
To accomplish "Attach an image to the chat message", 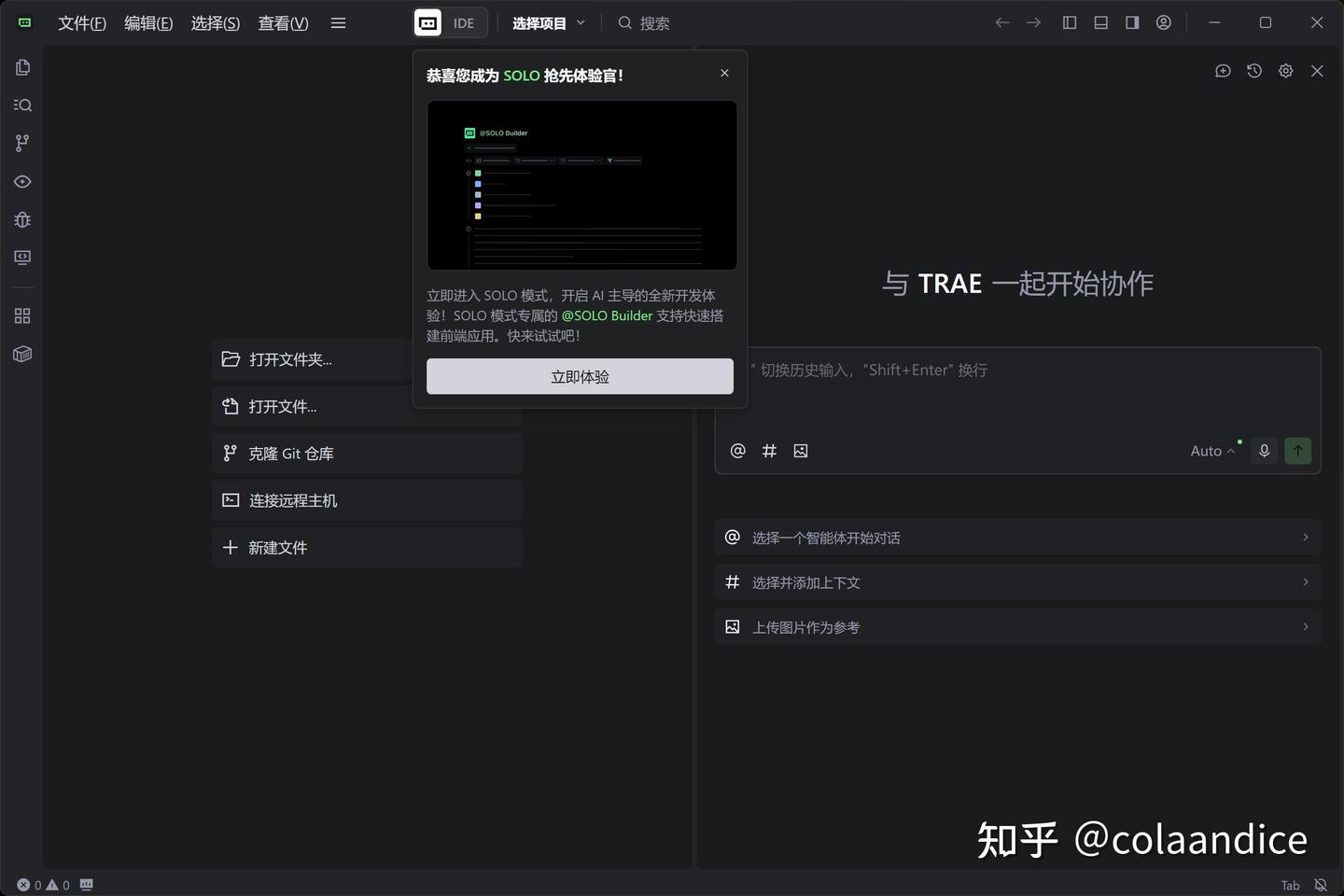I will pyautogui.click(x=800, y=450).
